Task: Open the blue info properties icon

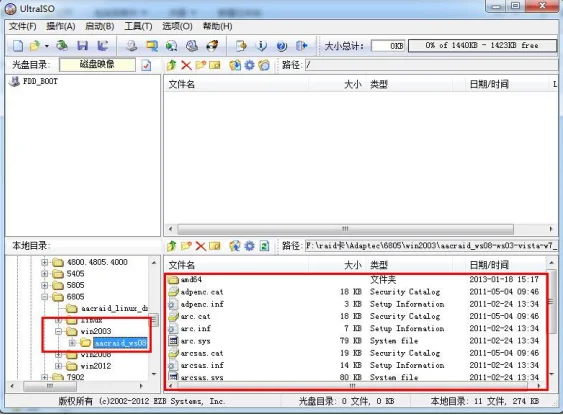Action: 261,46
